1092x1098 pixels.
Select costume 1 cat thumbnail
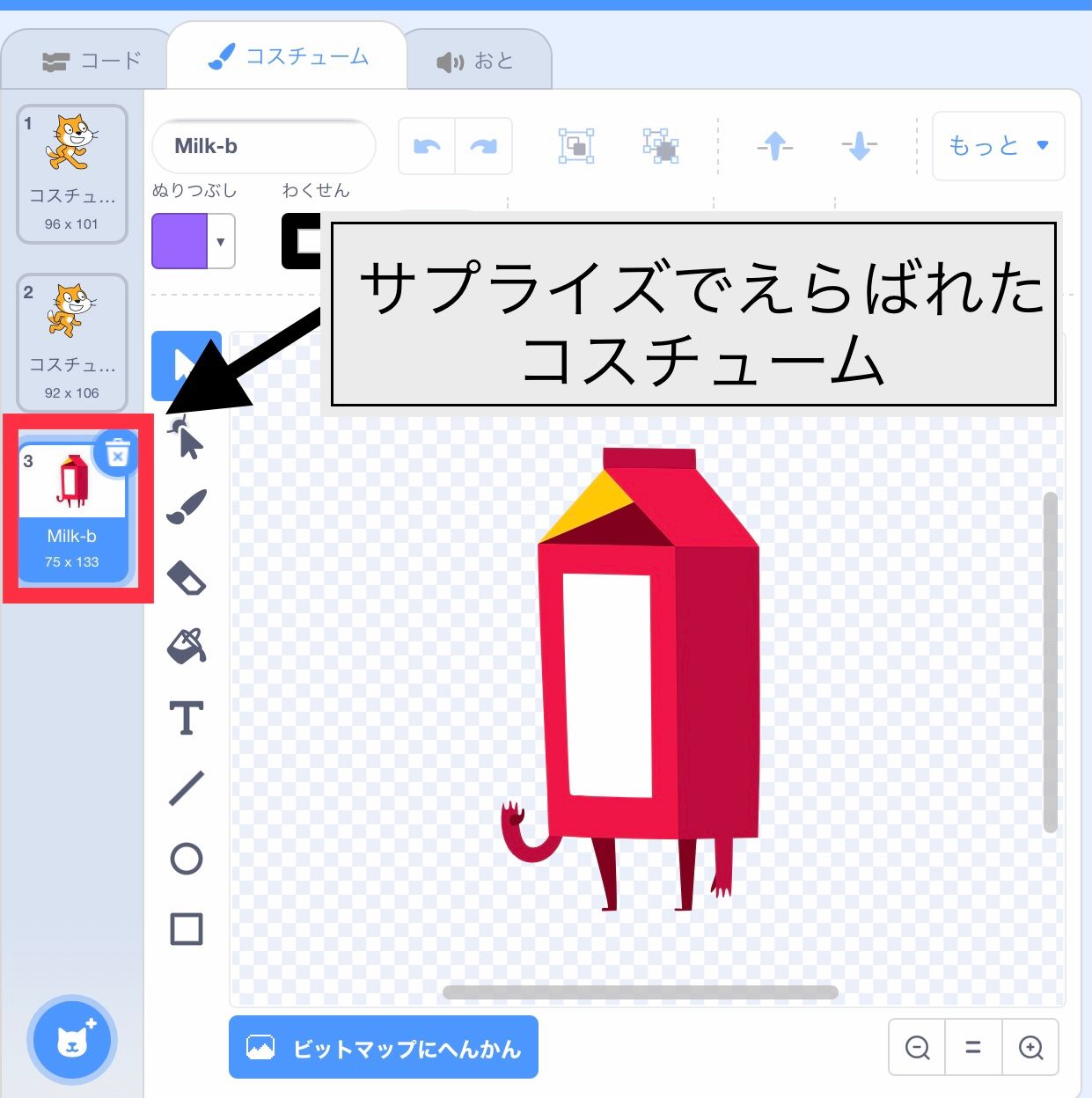click(x=72, y=174)
